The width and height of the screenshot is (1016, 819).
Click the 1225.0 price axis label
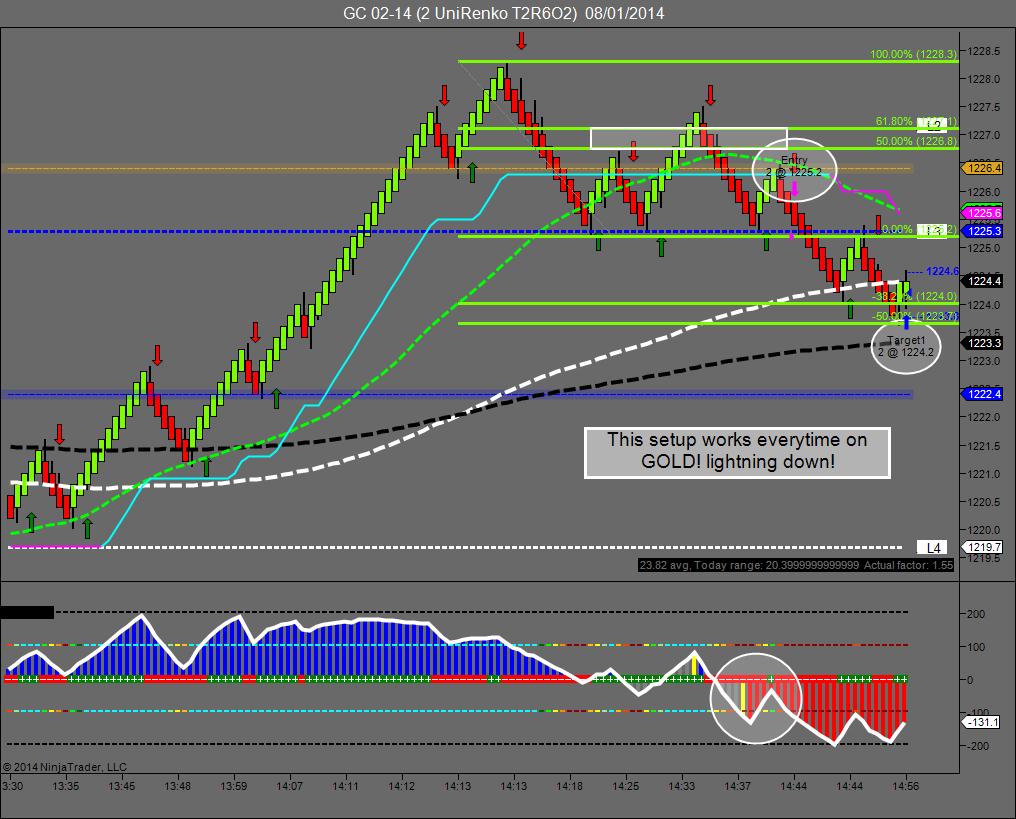984,248
